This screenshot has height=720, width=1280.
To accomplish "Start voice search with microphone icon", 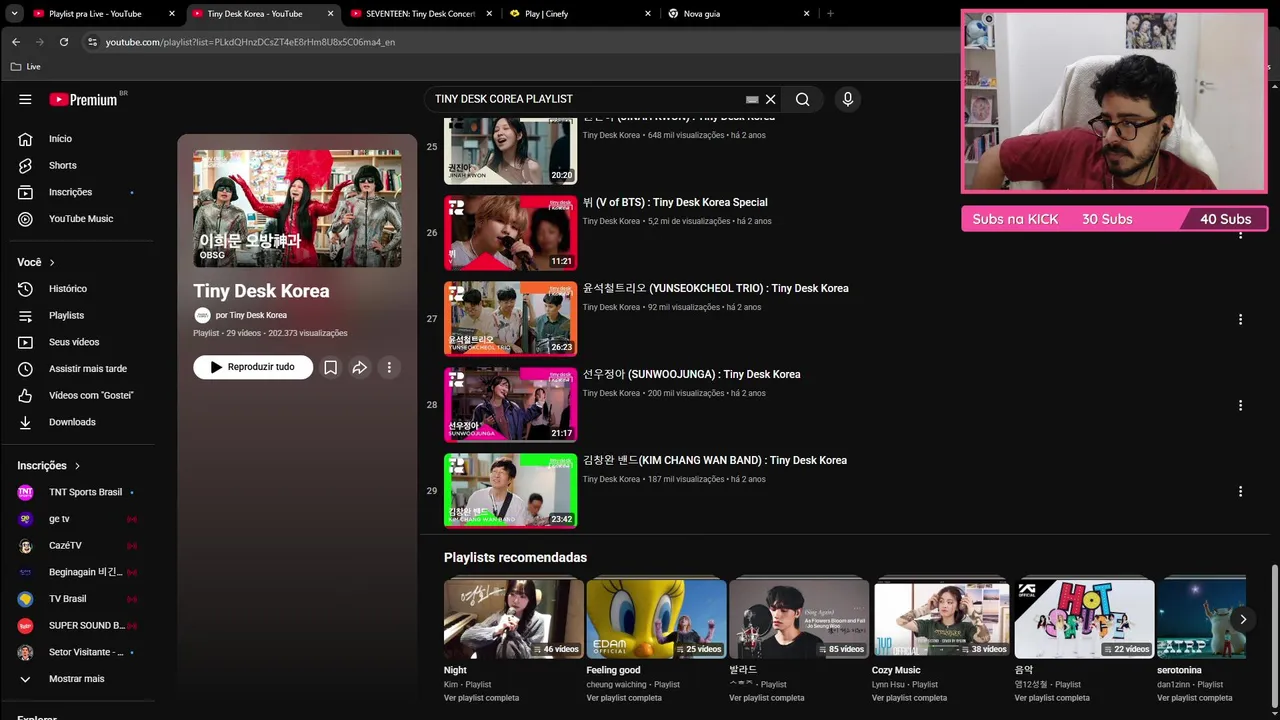I will (847, 99).
